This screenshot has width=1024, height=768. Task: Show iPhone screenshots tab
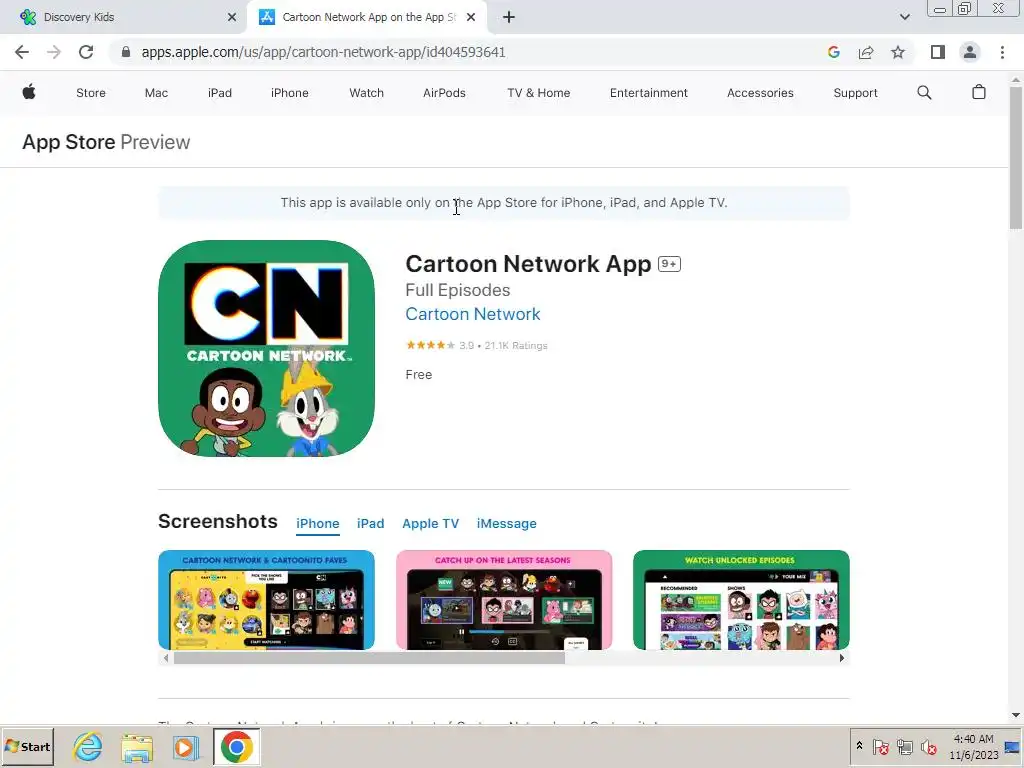coord(317,523)
